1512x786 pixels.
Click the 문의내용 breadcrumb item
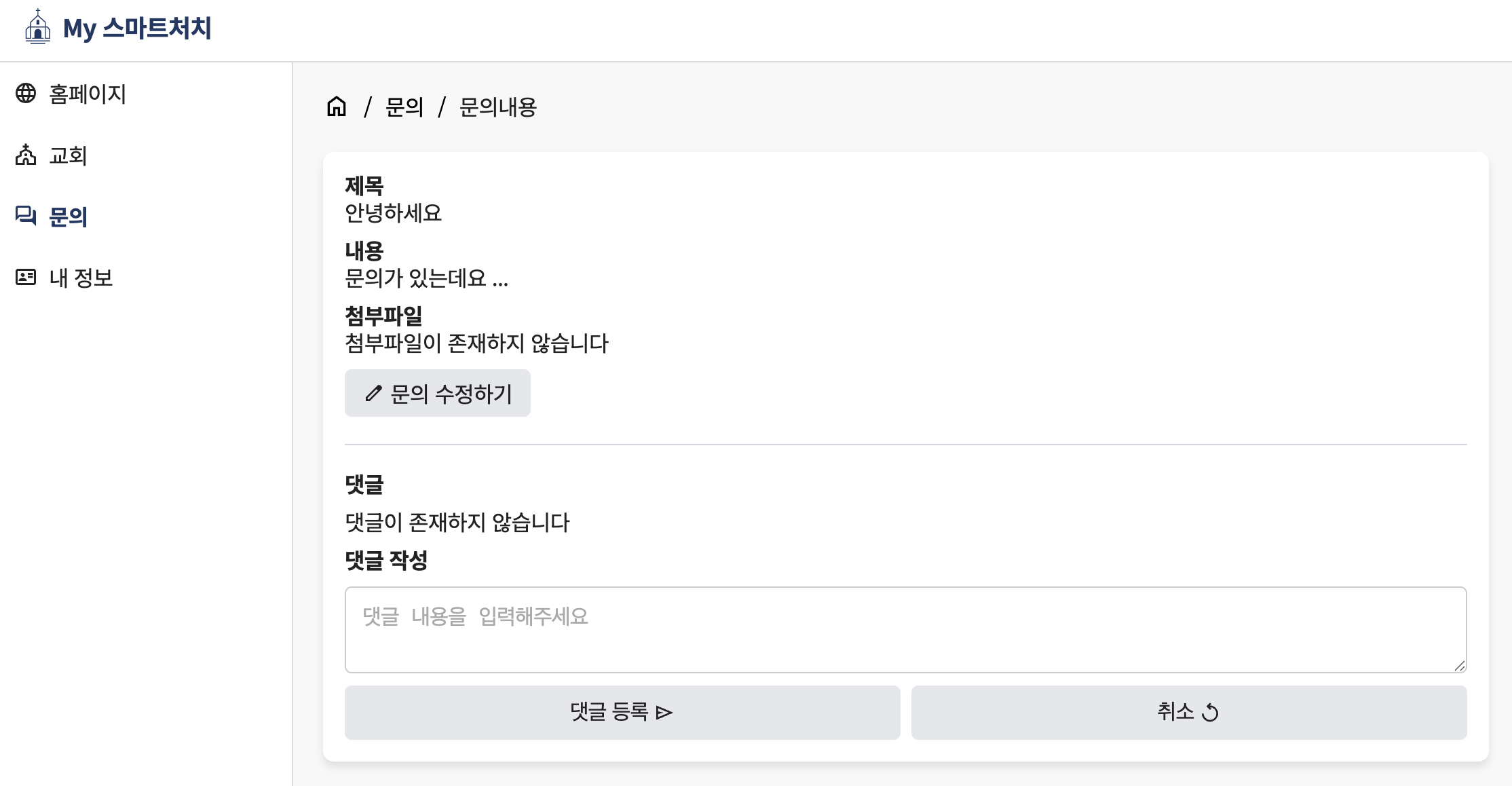(x=498, y=107)
